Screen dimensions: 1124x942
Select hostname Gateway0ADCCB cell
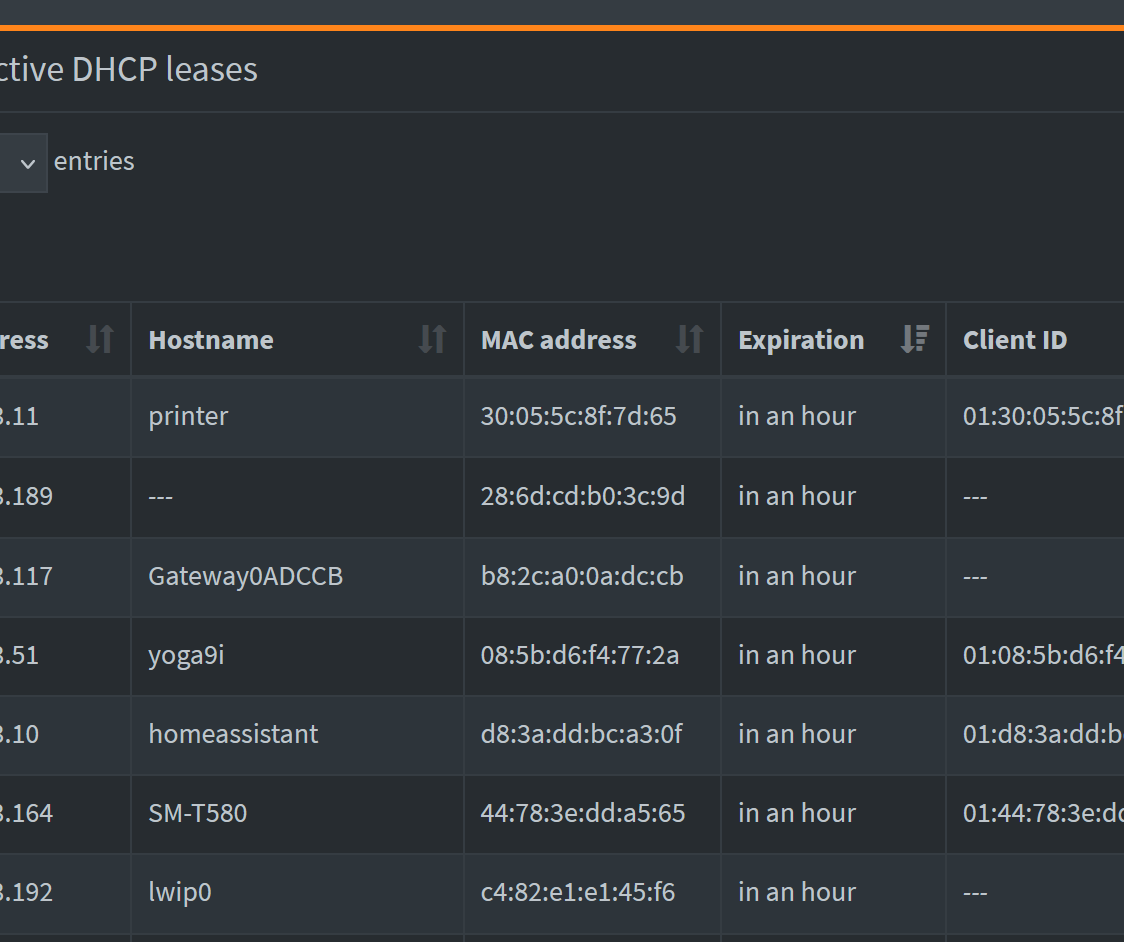point(297,576)
